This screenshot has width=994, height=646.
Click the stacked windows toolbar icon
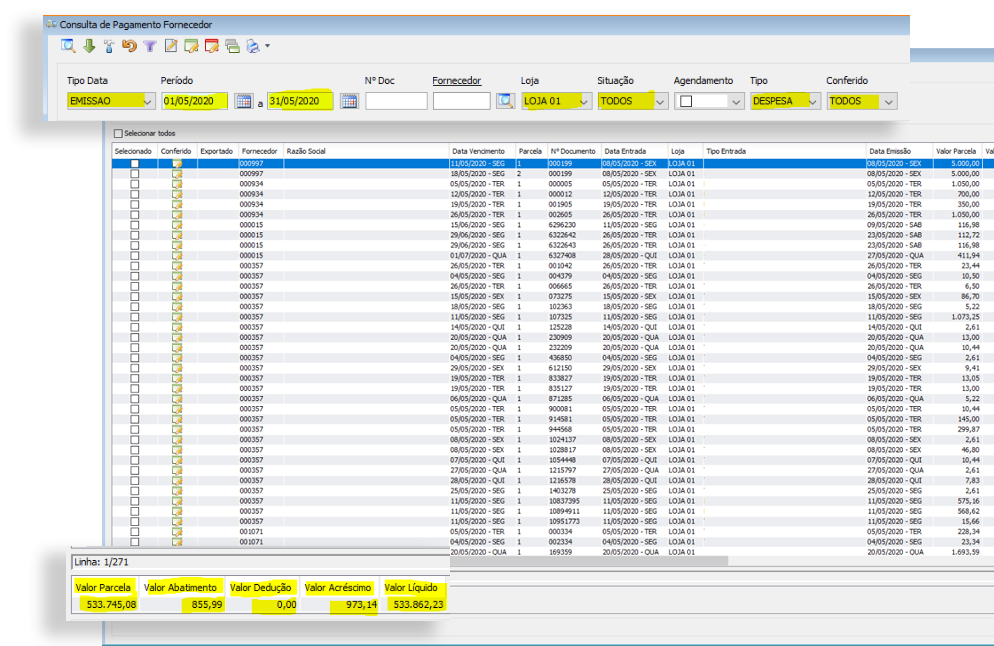(232, 46)
